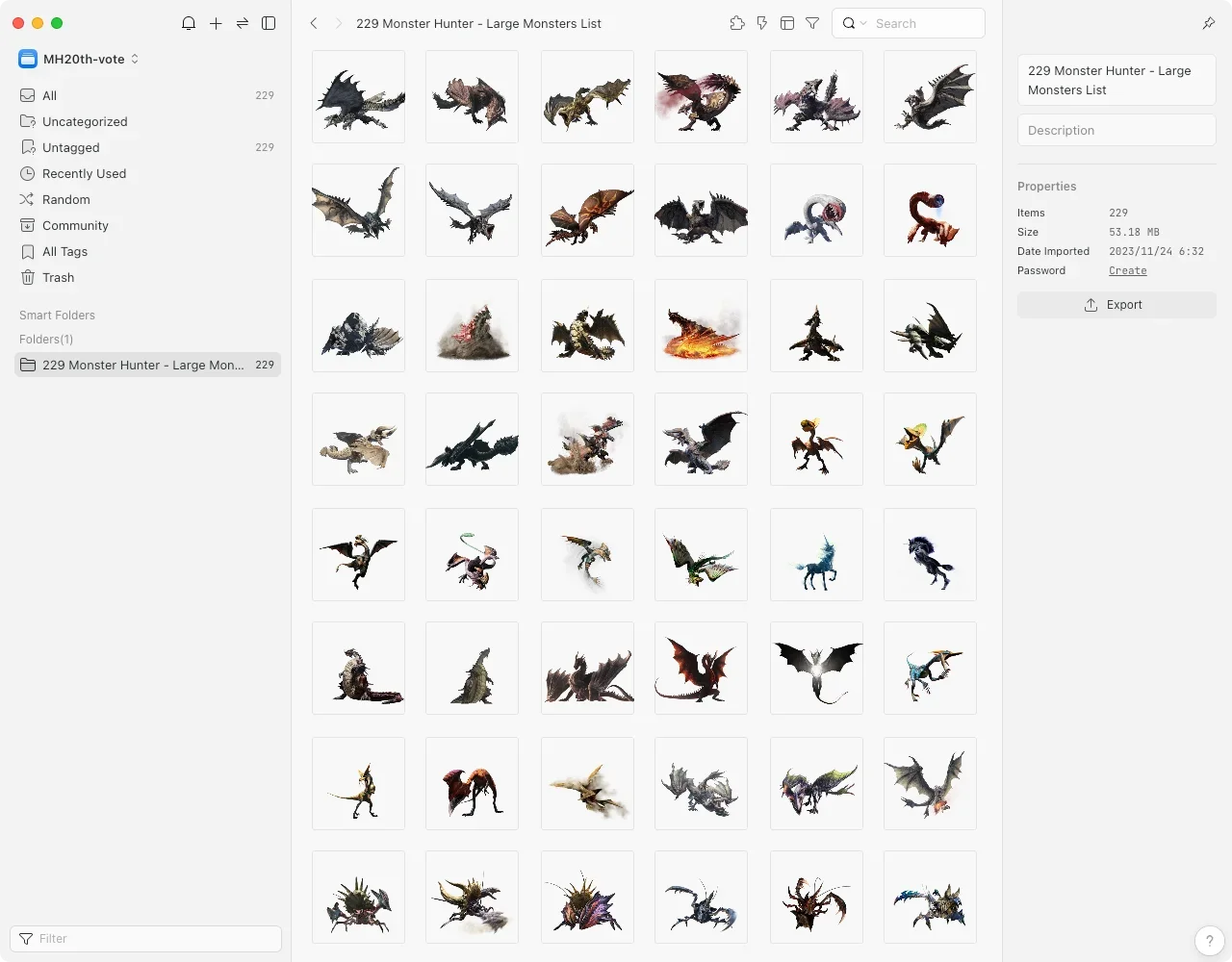Open Recently Used in the sidebar

(x=84, y=173)
